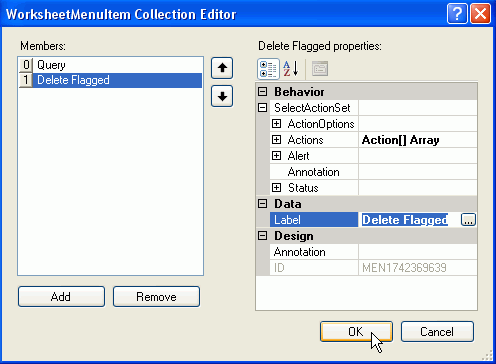Click index 0 beside Query
The width and height of the screenshot is (496, 364).
coord(26,65)
